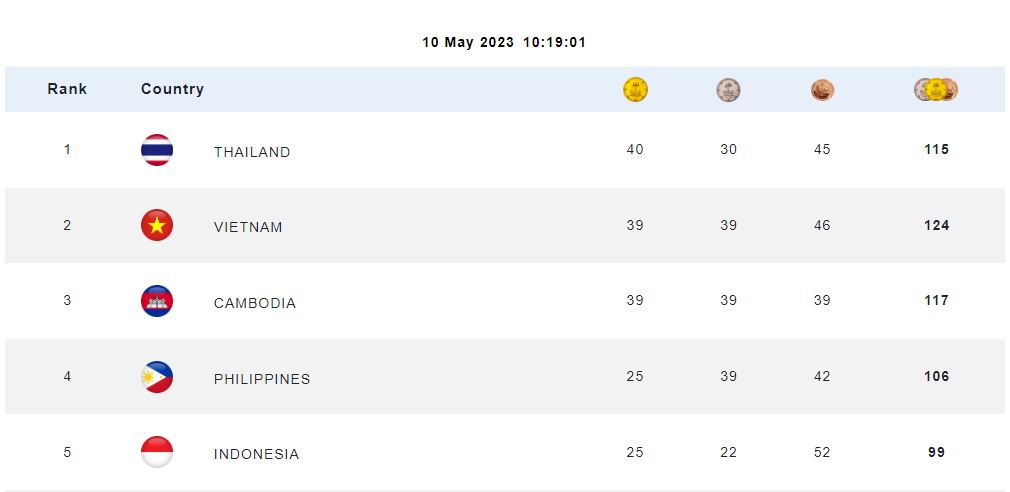Select the Philippines flag icon
The image size is (1010, 492).
[157, 377]
